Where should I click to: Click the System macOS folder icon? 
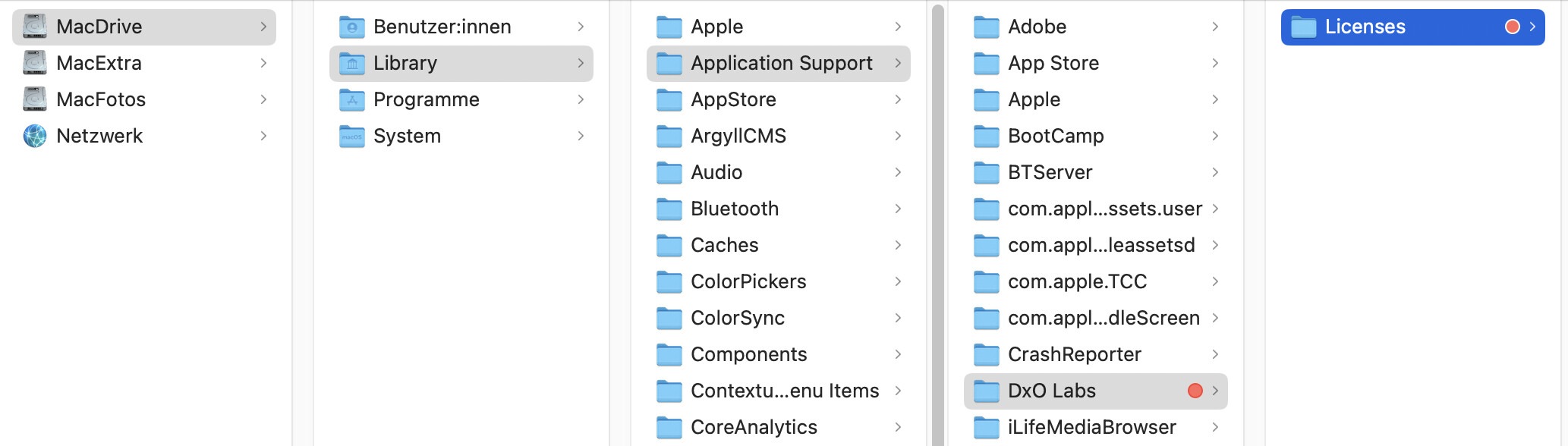(x=352, y=136)
